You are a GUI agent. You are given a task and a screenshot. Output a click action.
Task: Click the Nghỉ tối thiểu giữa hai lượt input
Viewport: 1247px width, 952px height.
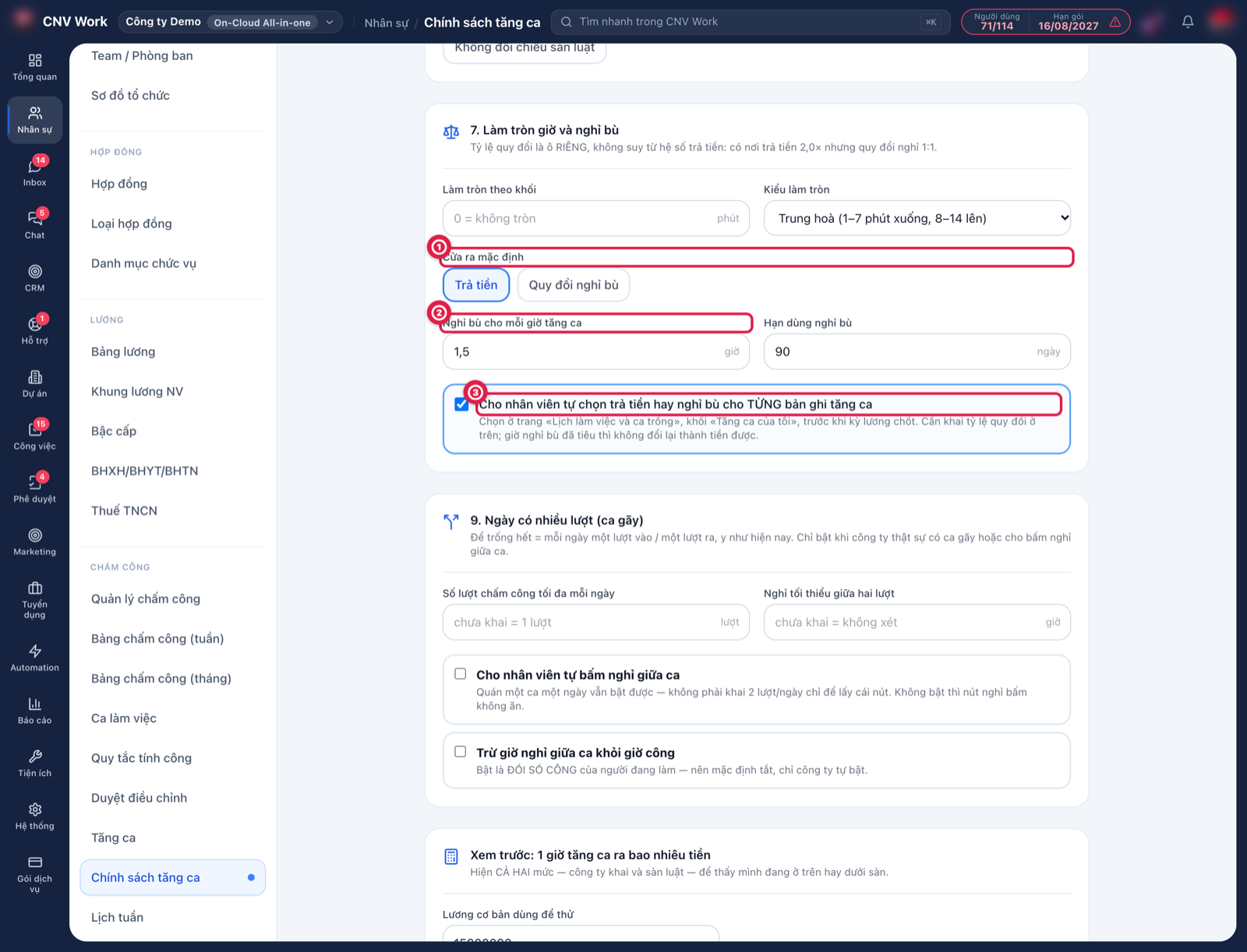(917, 622)
